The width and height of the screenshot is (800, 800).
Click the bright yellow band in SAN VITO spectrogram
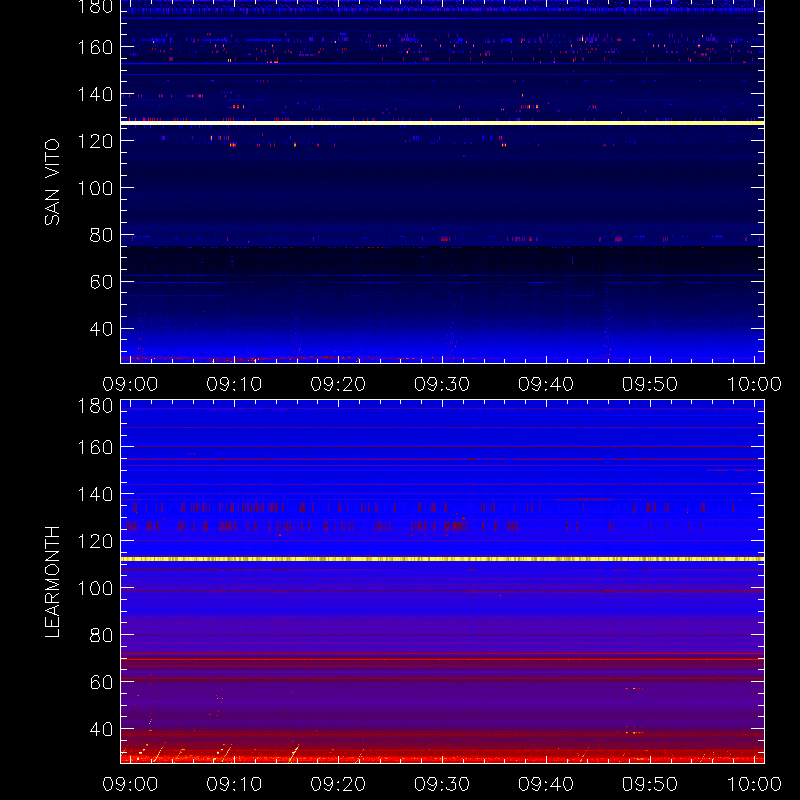point(442,123)
